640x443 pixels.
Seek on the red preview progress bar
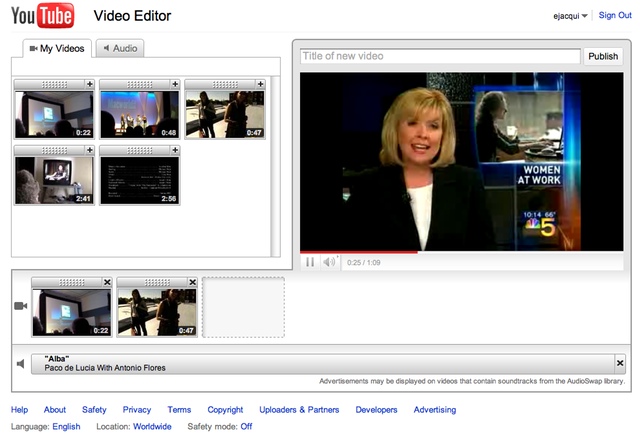462,252
